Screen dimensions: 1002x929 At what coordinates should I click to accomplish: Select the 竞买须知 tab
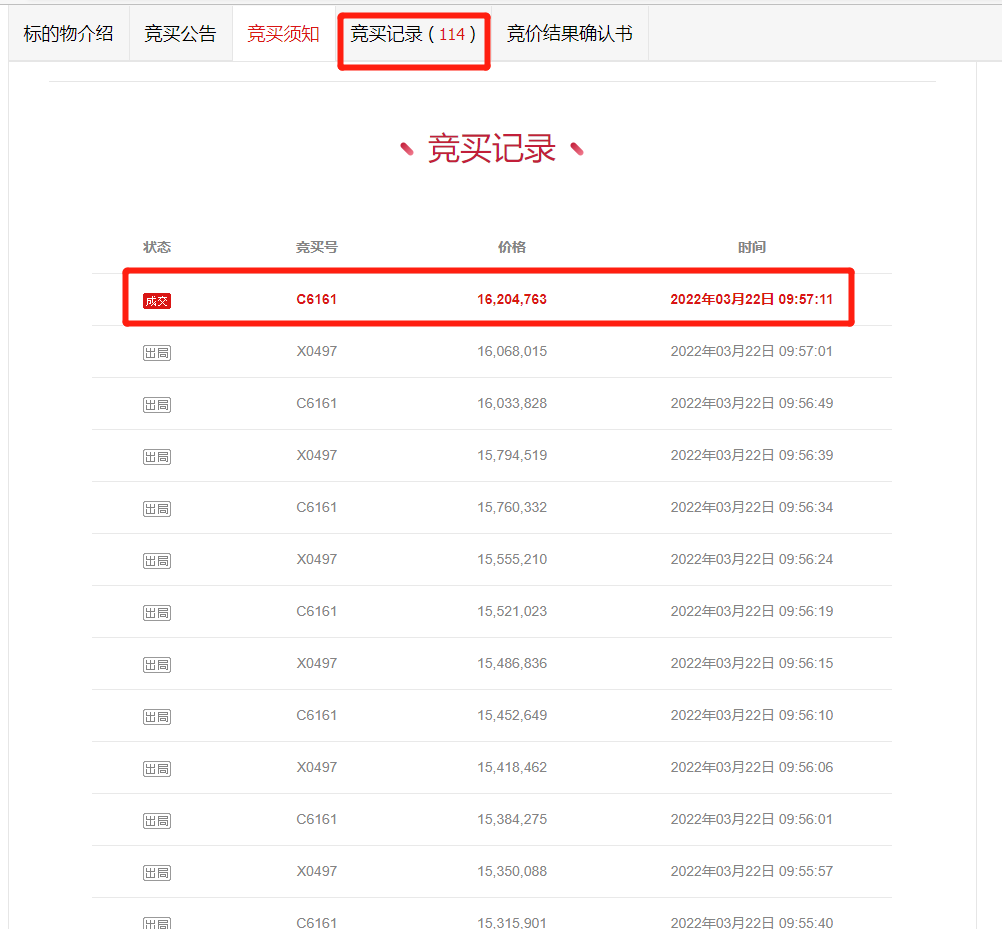coord(283,34)
